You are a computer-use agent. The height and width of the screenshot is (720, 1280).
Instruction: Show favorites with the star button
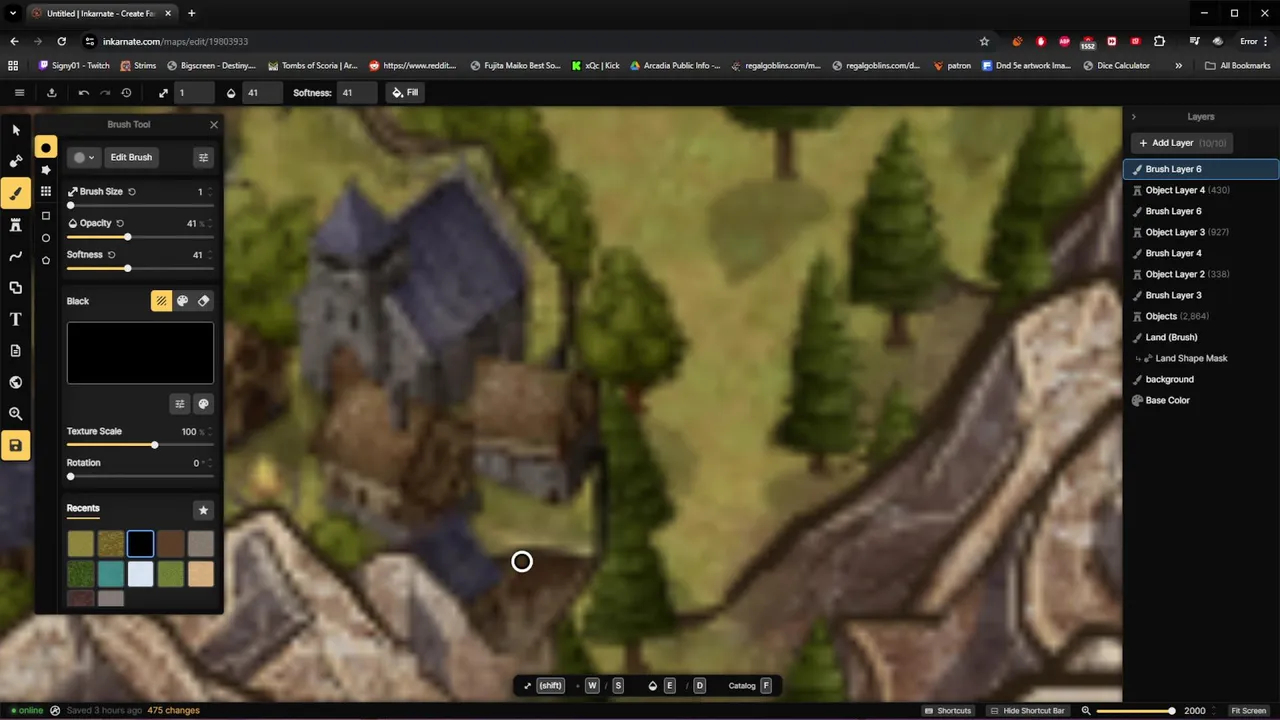203,510
